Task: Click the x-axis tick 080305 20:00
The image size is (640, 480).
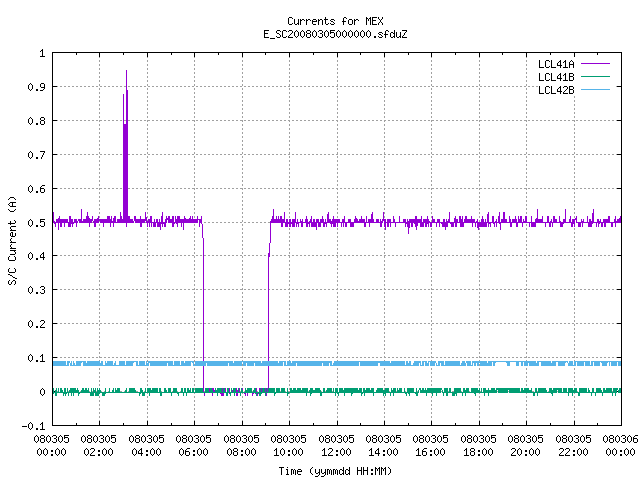Action: tap(526, 445)
